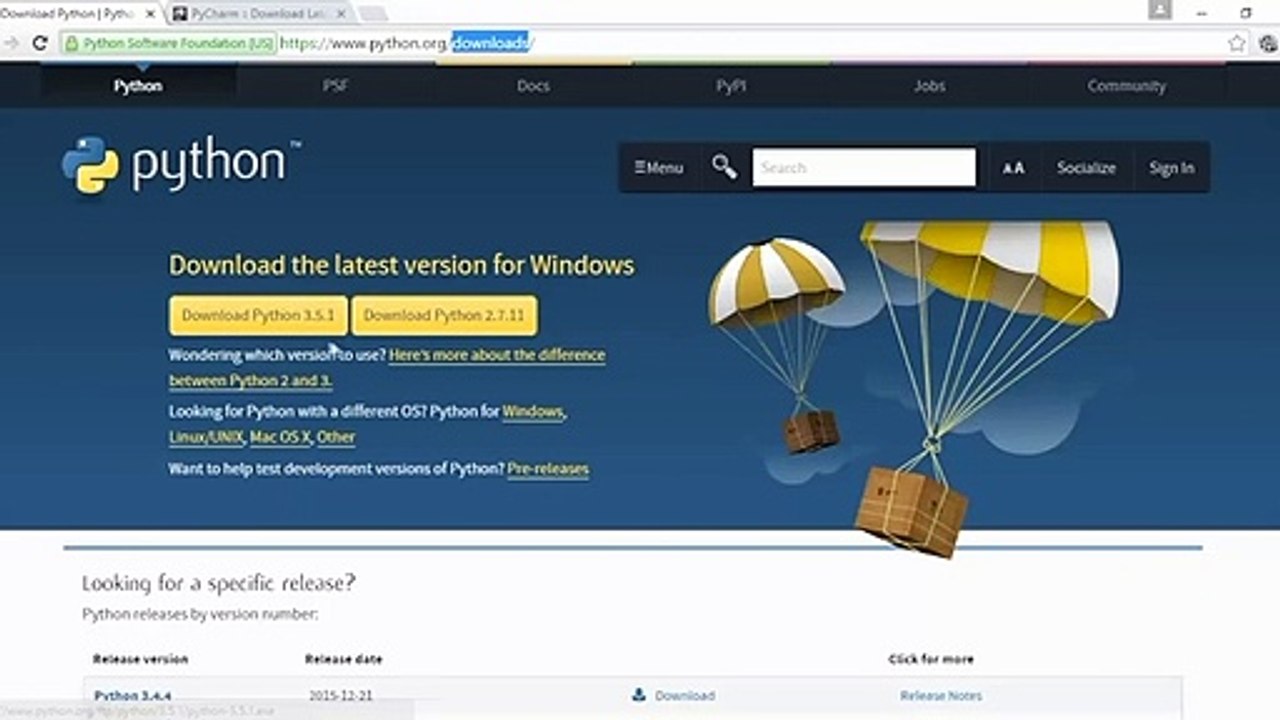Open the Sign In menu

(x=1171, y=168)
